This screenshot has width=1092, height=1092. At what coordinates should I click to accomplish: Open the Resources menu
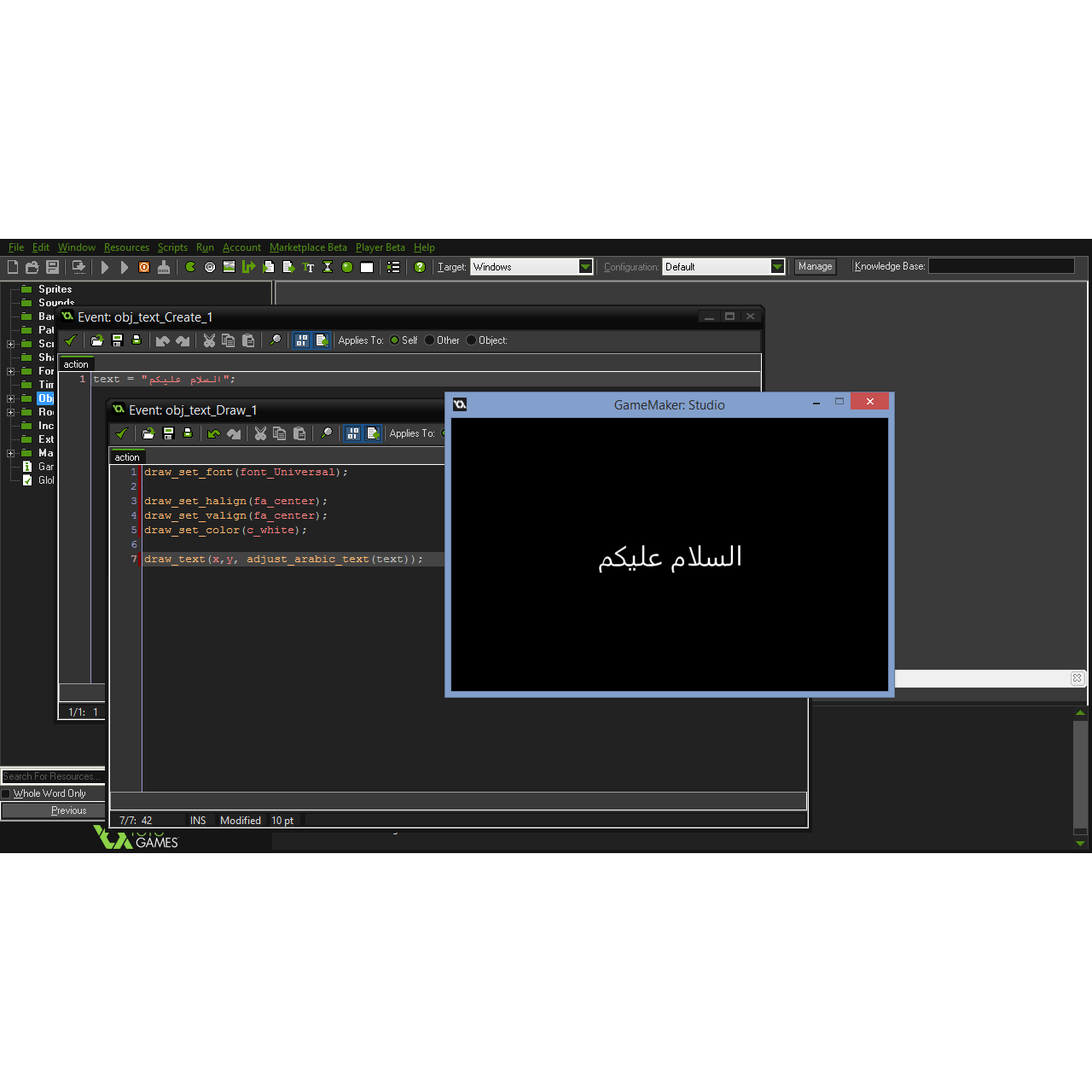[126, 247]
